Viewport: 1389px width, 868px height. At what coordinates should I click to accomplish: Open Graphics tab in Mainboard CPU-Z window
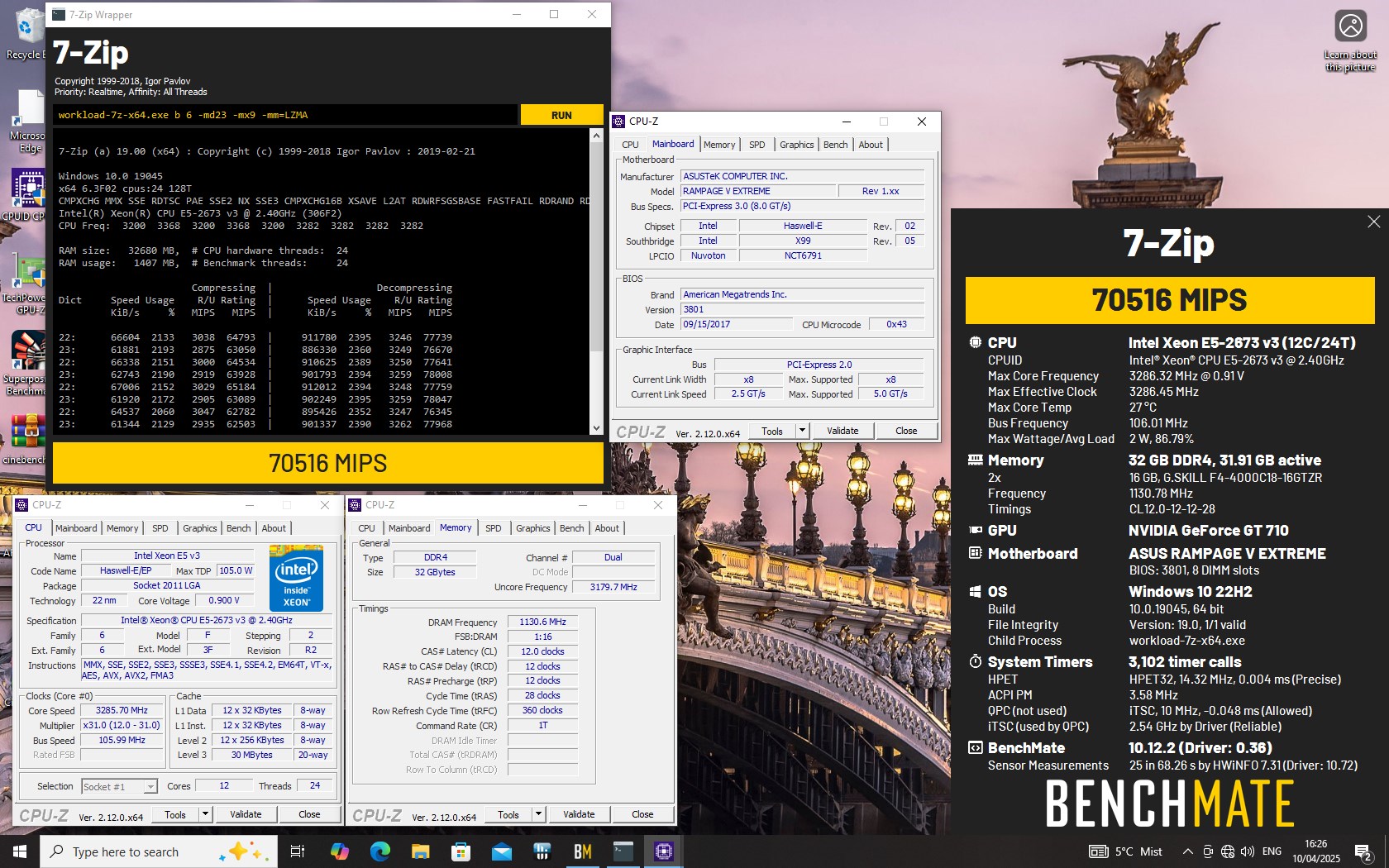[797, 145]
